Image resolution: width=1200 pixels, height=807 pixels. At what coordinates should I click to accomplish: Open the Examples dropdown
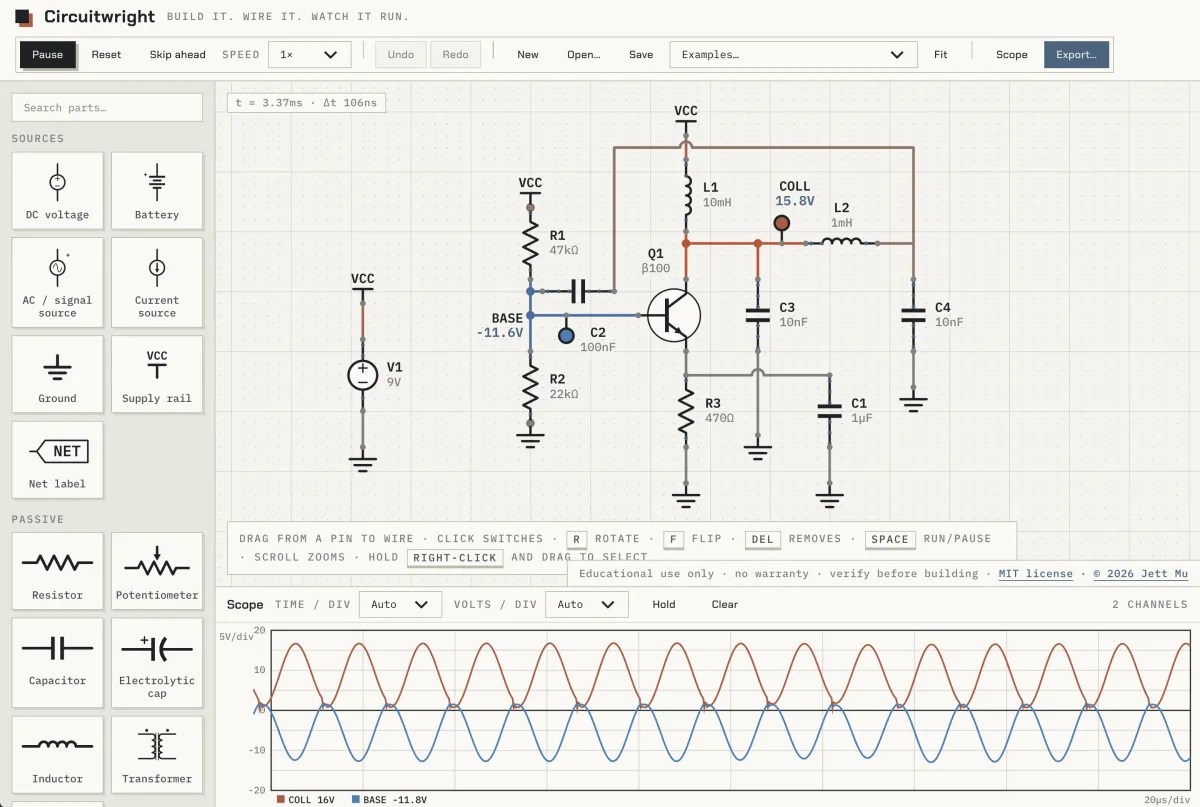point(793,54)
